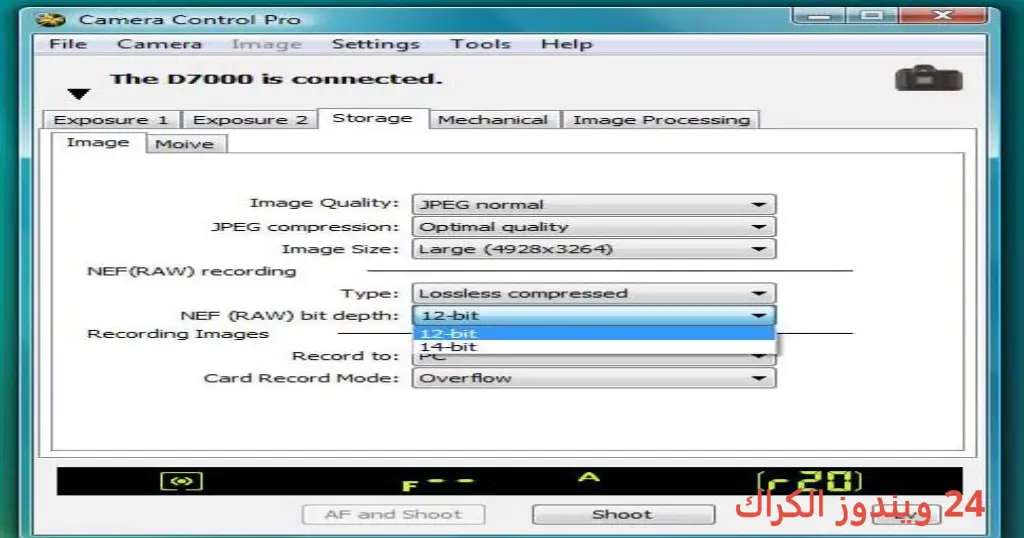Switch to the Mechanical tab

[x=493, y=119]
